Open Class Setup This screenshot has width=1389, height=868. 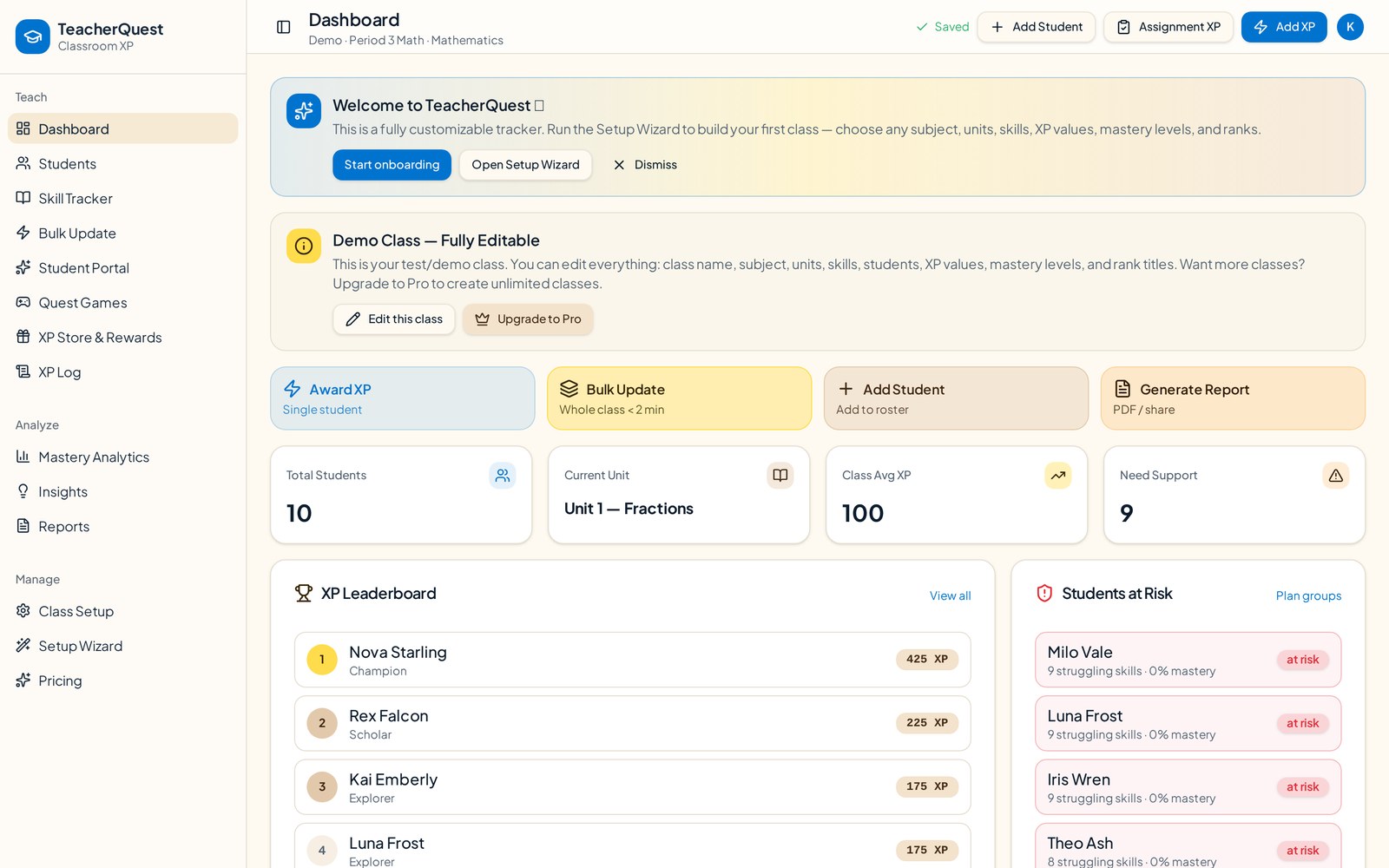[122, 611]
